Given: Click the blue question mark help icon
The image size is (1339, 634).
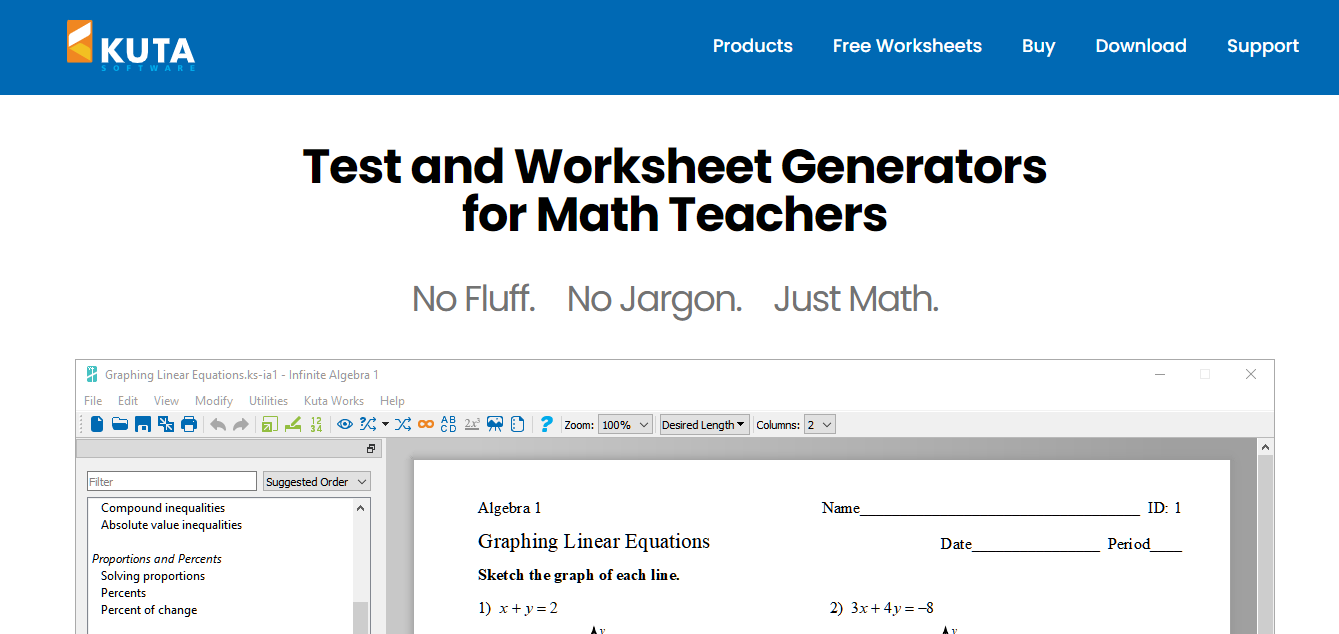Looking at the screenshot, I should pos(546,424).
